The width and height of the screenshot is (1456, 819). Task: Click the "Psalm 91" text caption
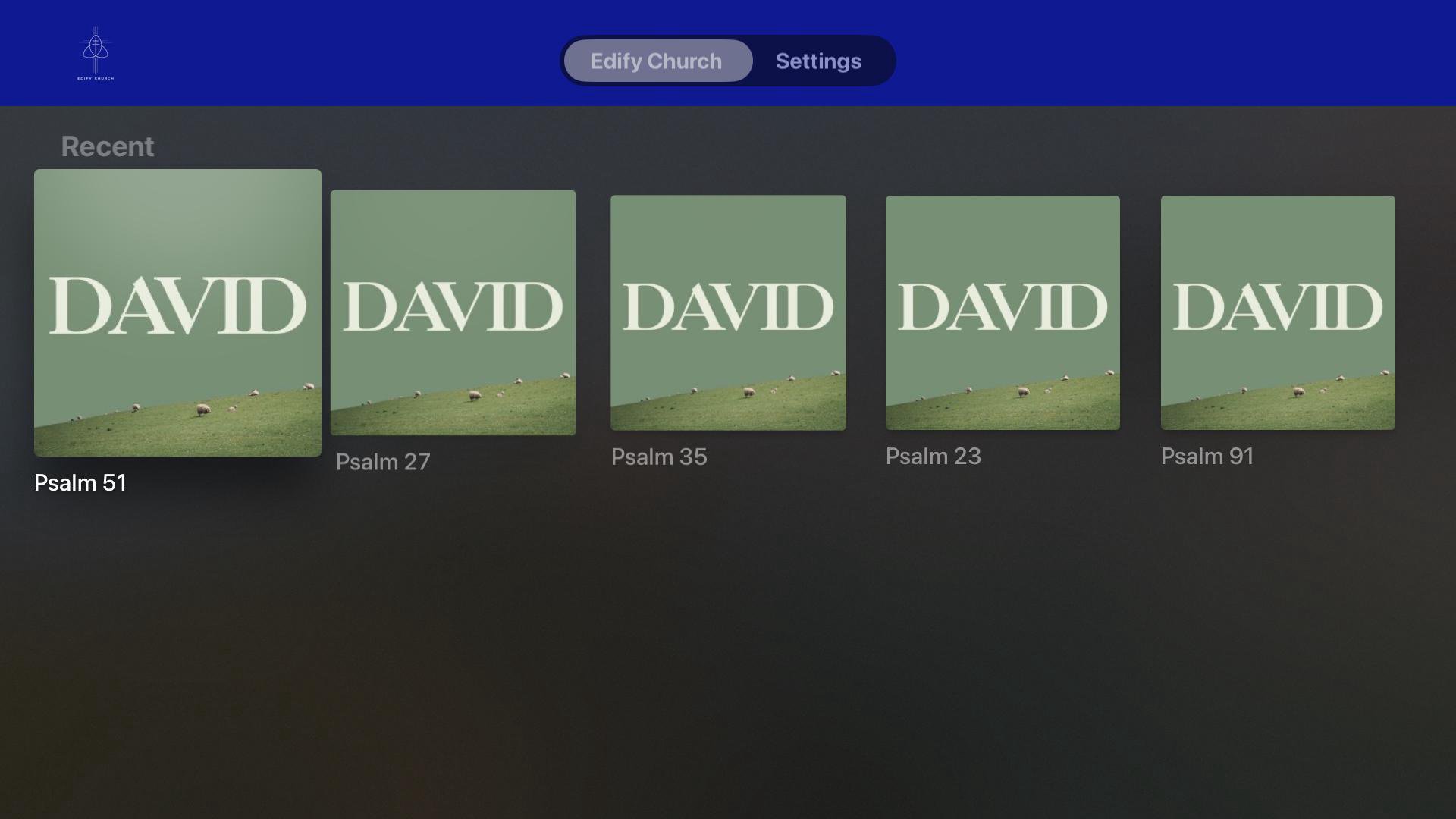point(1207,456)
